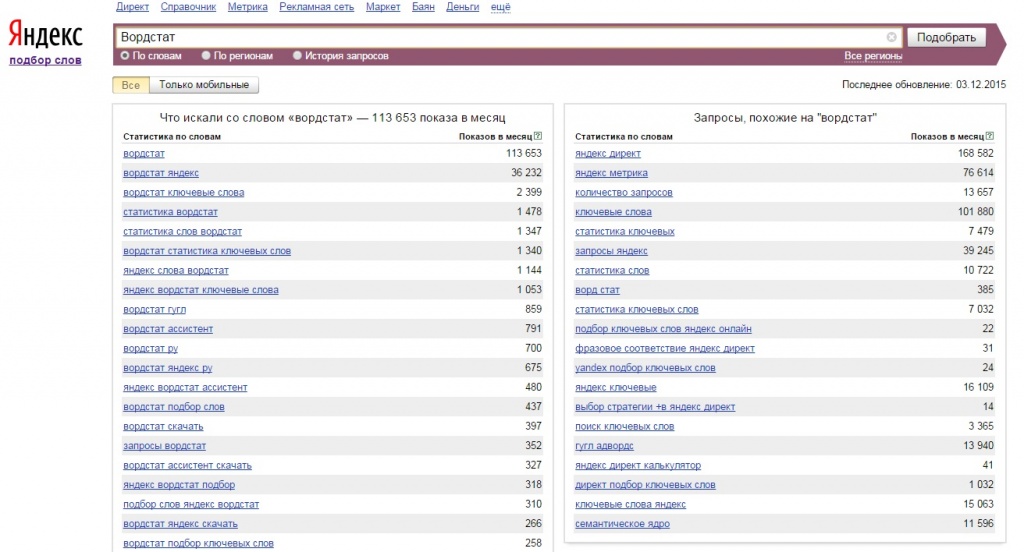Open the 'подбор слов яндекс вордстат' link

point(191,504)
